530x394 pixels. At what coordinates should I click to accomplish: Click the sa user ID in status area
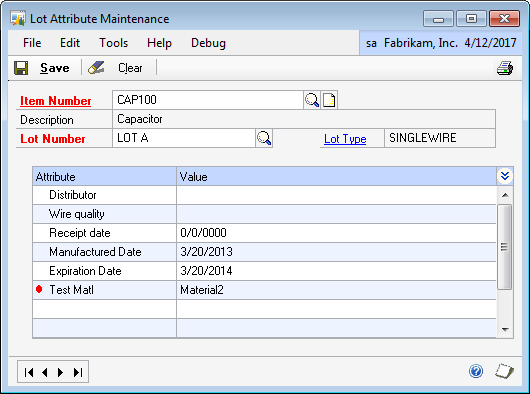[371, 43]
